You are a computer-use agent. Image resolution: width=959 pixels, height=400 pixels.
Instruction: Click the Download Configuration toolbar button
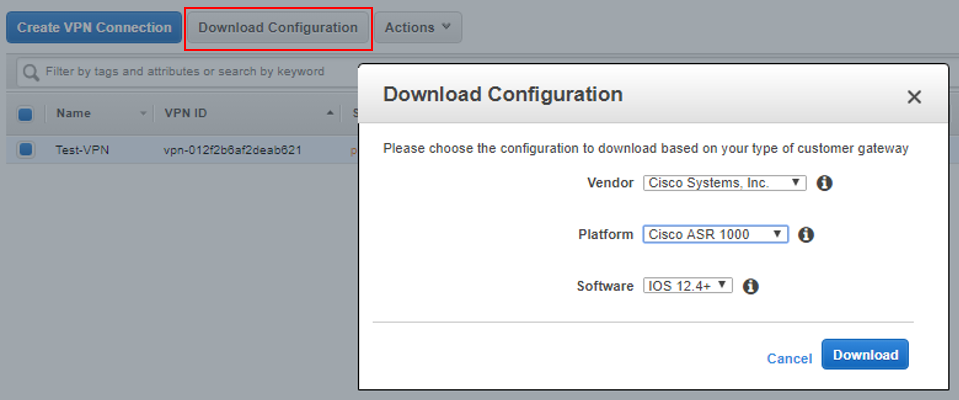click(x=278, y=28)
